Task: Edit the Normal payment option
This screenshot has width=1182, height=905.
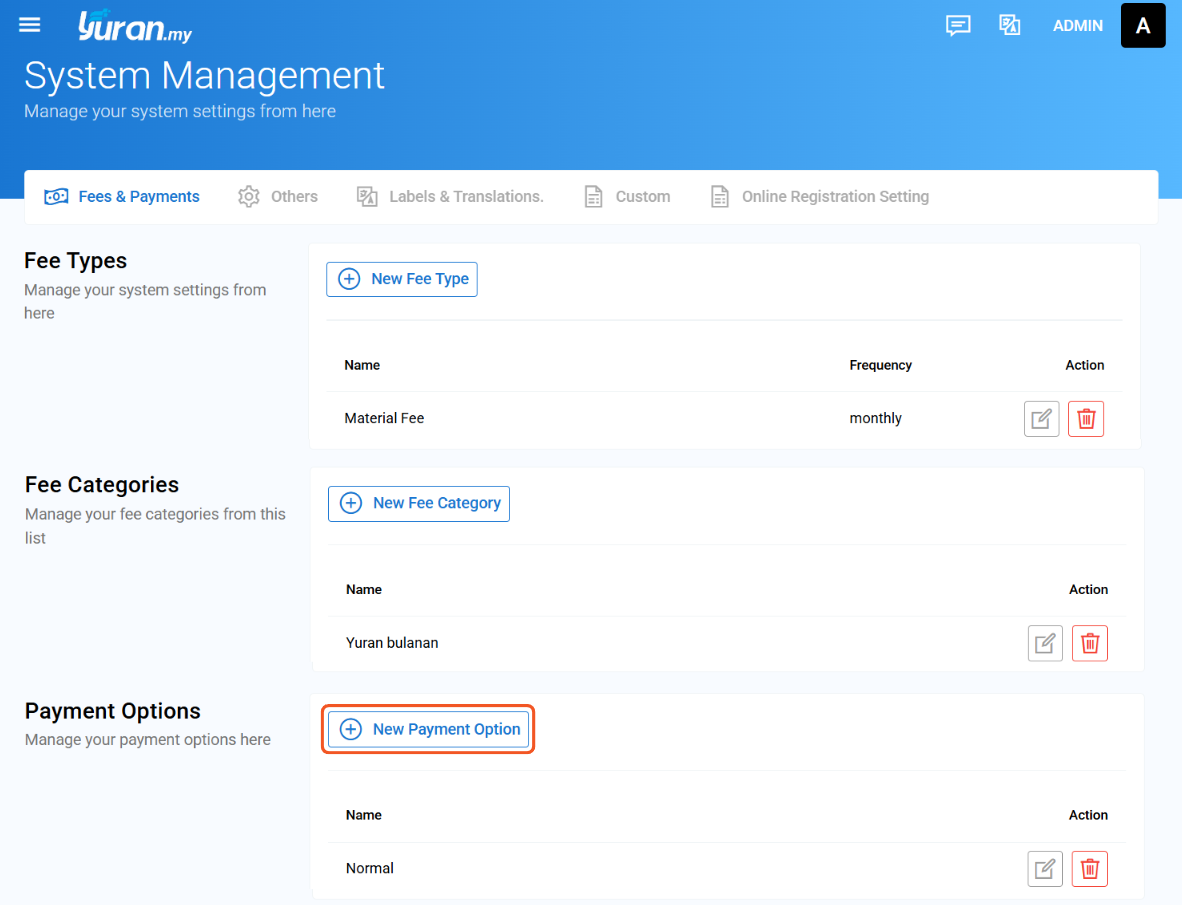Action: 1045,869
